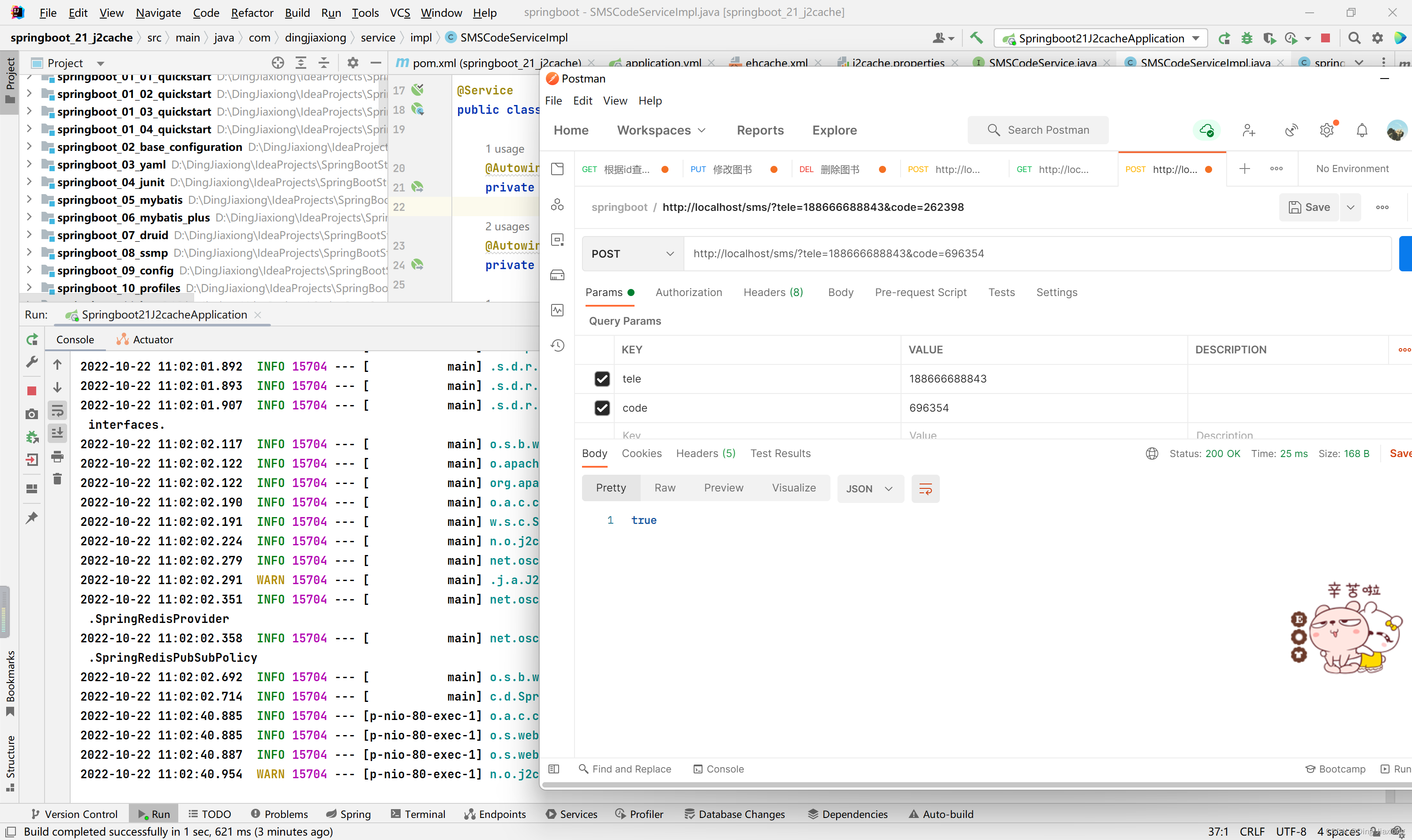Open the Save button dropdown arrow

click(1350, 207)
